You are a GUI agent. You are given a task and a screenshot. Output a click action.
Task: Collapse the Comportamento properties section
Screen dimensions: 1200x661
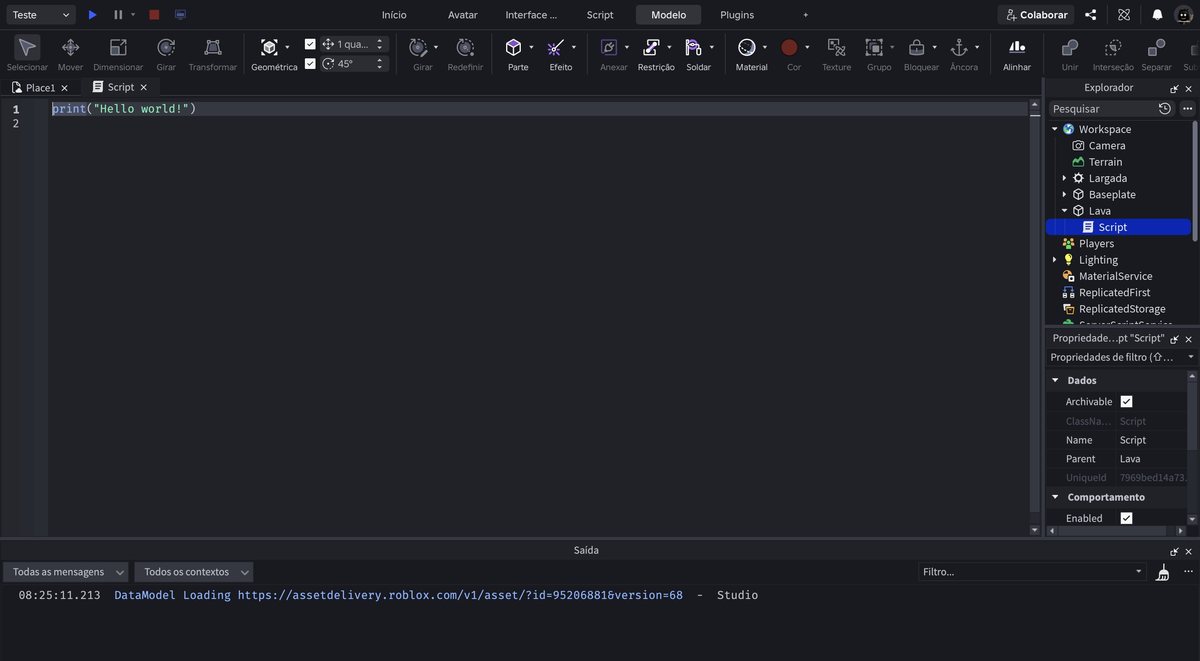[1054, 497]
